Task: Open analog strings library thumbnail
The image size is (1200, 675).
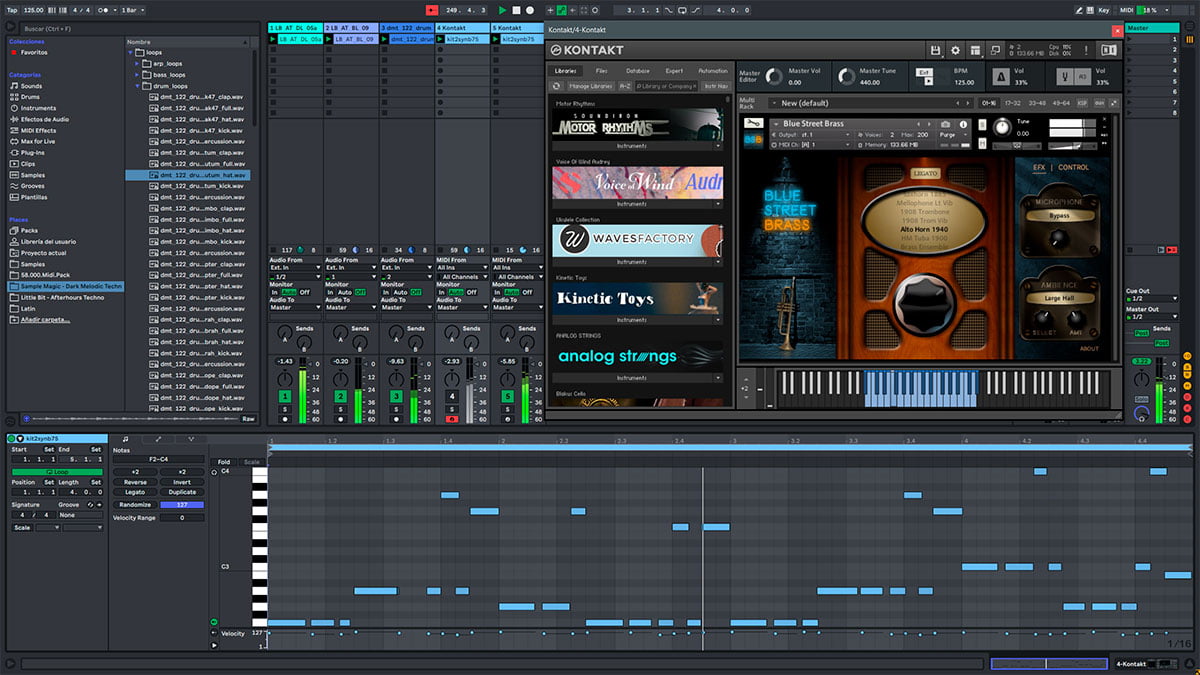Action: pyautogui.click(x=638, y=356)
